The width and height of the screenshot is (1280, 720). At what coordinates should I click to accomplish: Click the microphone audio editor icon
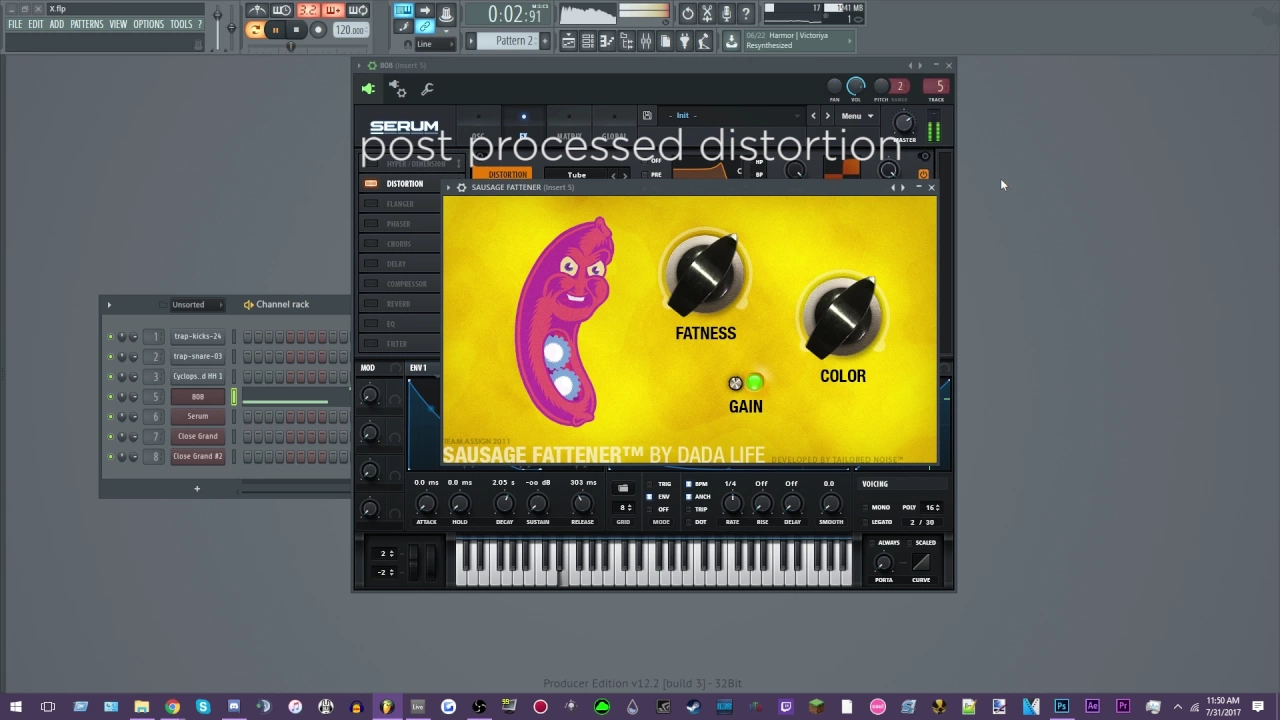tap(726, 13)
